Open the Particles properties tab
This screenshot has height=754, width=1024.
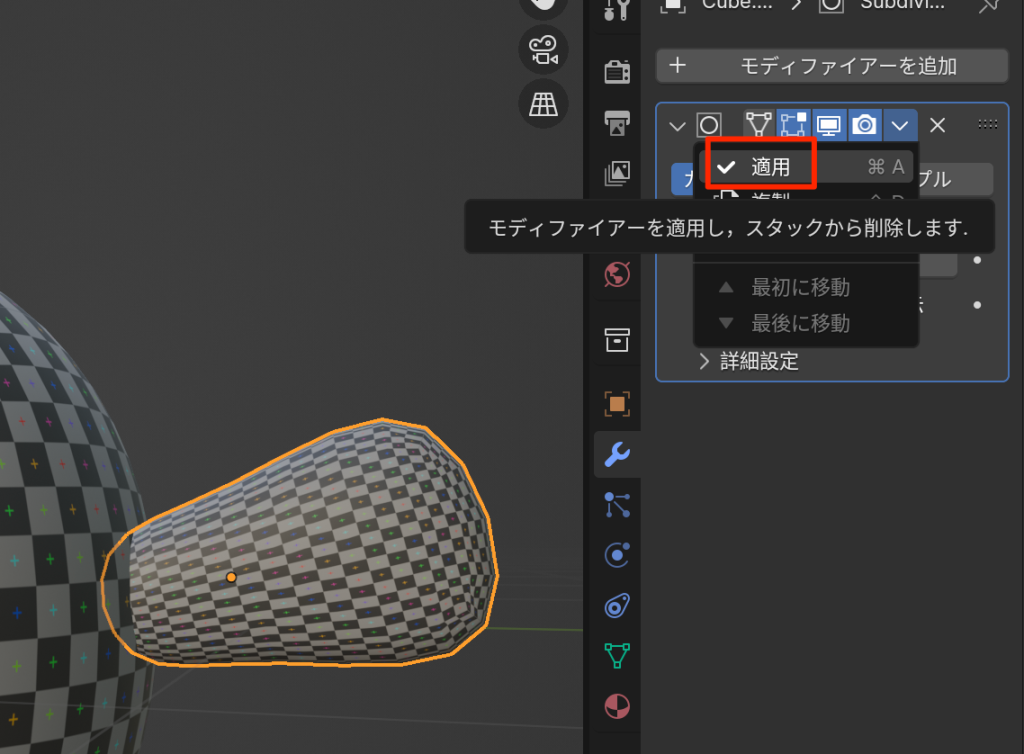click(617, 505)
